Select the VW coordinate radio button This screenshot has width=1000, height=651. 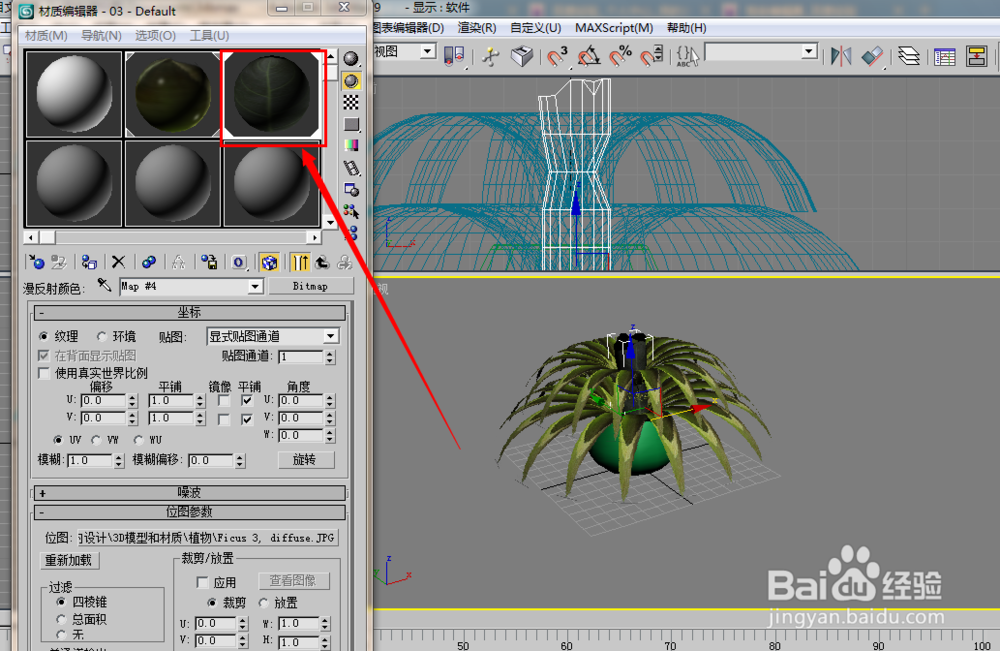click(x=96, y=440)
